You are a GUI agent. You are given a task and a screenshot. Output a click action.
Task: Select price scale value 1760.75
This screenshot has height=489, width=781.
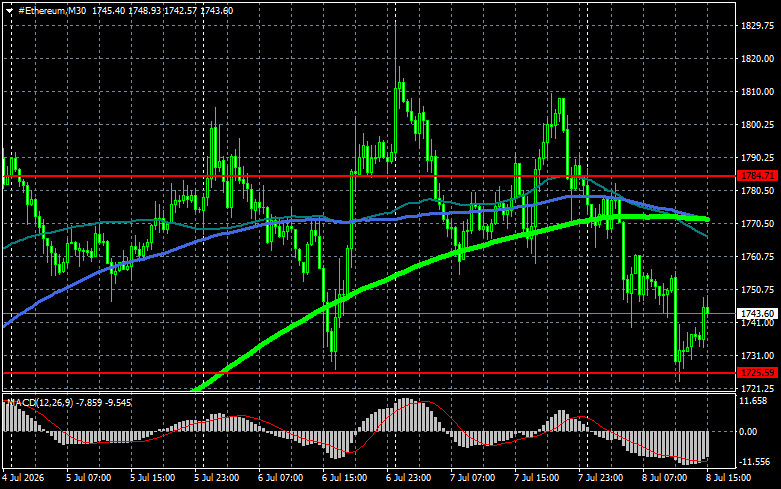click(758, 256)
